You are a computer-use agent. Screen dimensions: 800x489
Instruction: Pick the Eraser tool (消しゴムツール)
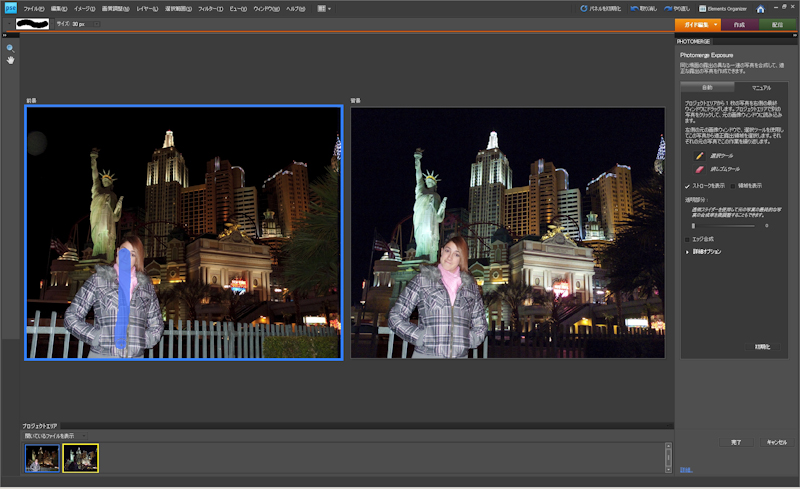(699, 170)
